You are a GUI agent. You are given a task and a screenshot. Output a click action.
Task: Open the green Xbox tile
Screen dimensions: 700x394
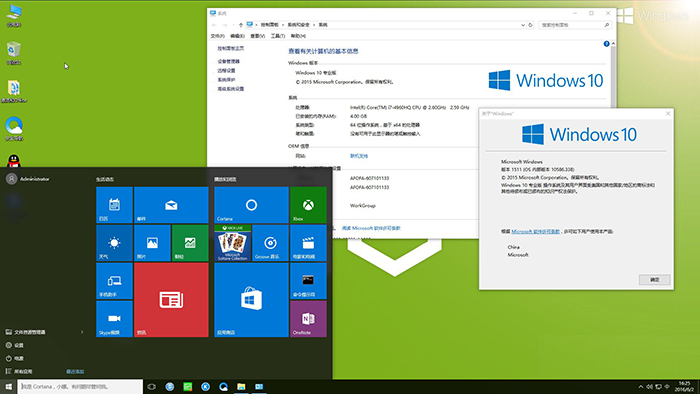coord(308,205)
